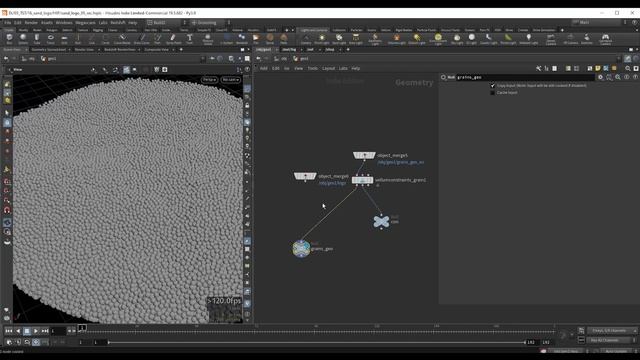Switch to the Render View tab
640x360 pixels.
click(84, 50)
